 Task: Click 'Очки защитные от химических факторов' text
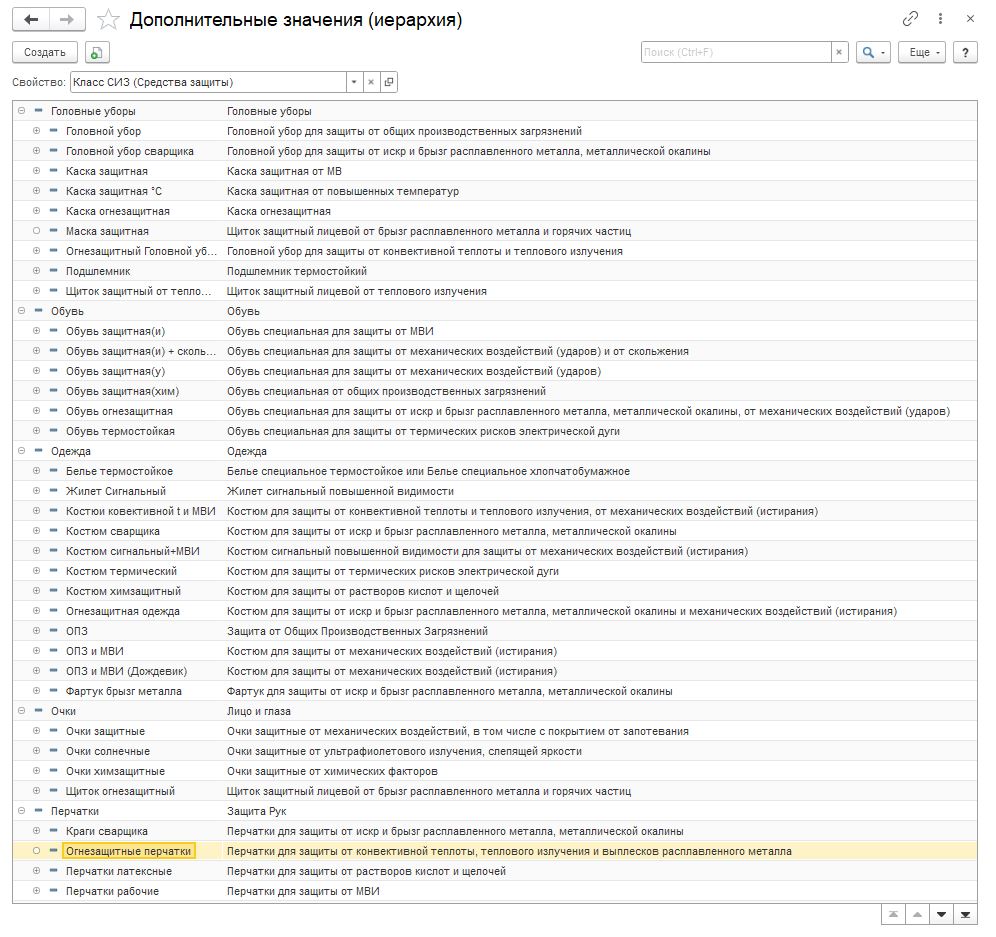[x=332, y=771]
